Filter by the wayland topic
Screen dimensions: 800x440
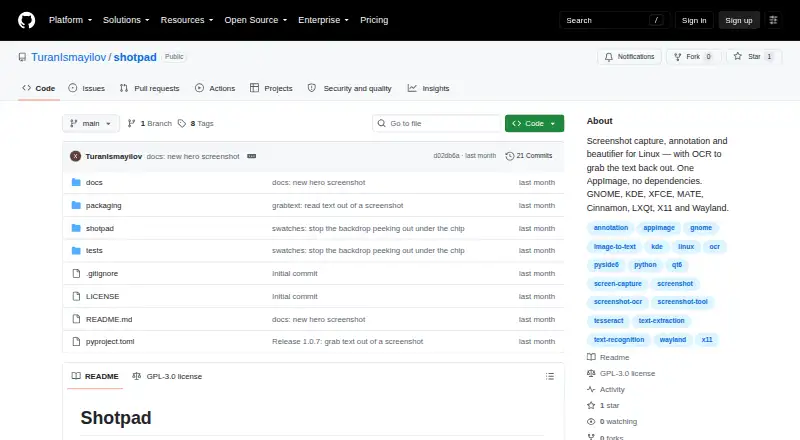(x=672, y=339)
